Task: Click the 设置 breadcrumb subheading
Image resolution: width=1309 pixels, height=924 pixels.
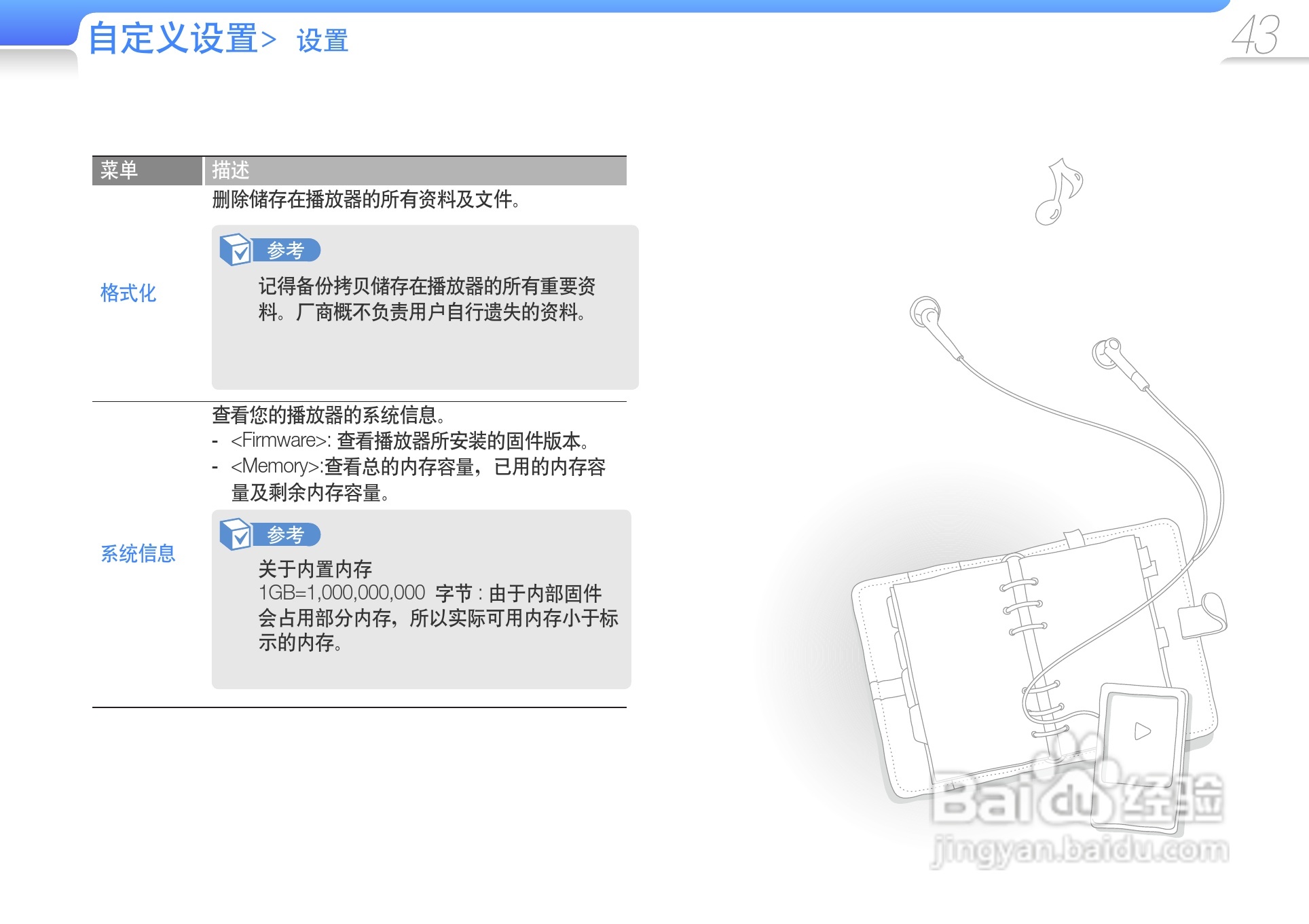Action: (322, 41)
